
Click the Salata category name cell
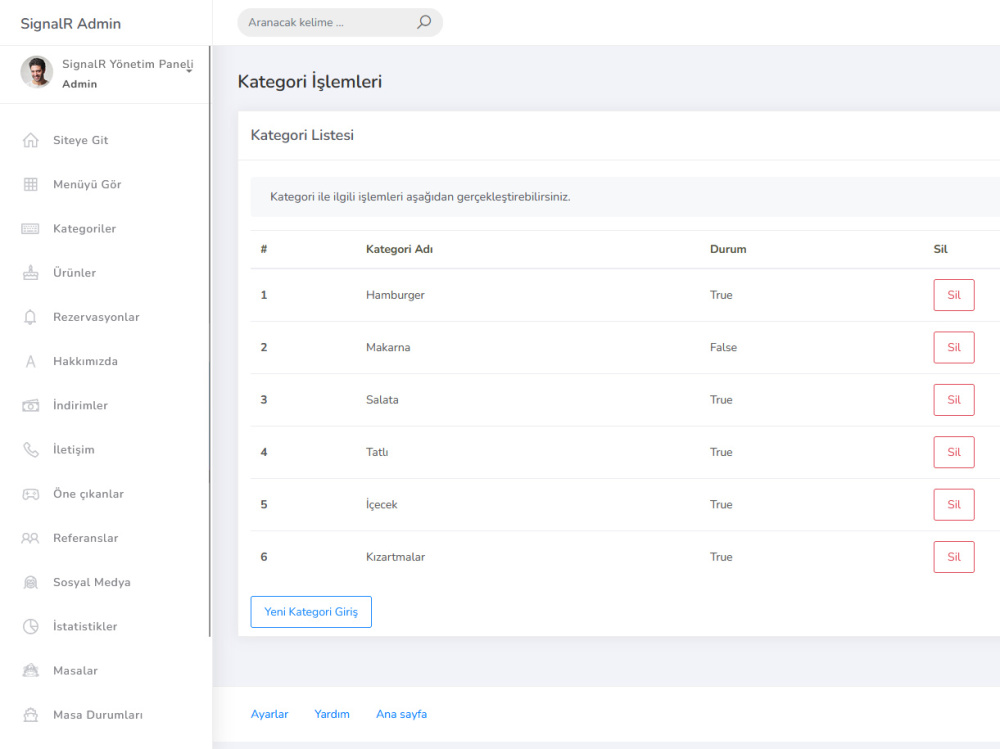tap(382, 399)
